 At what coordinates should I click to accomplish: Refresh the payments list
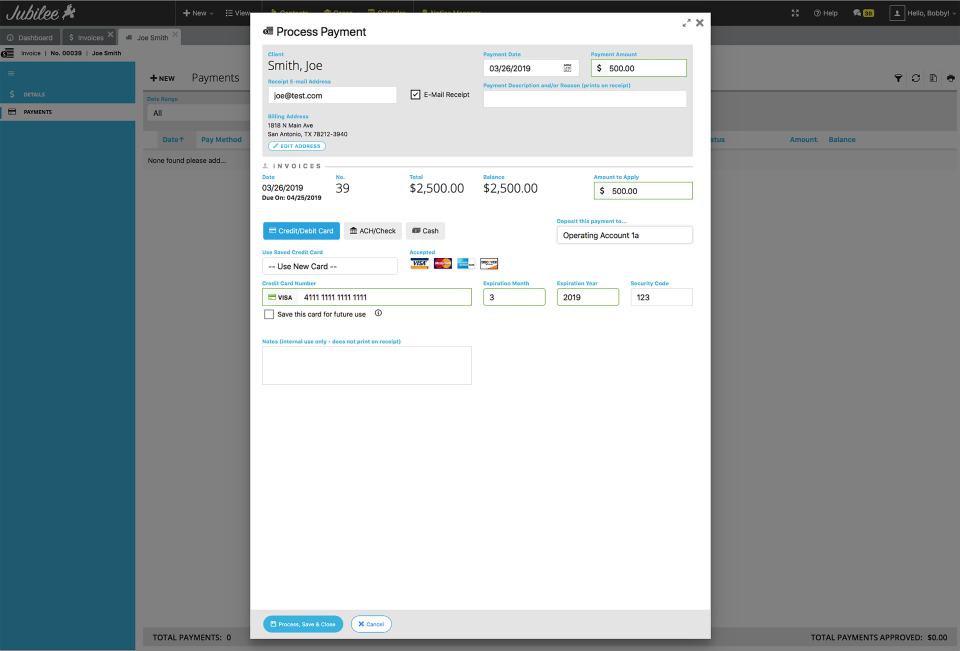(915, 78)
